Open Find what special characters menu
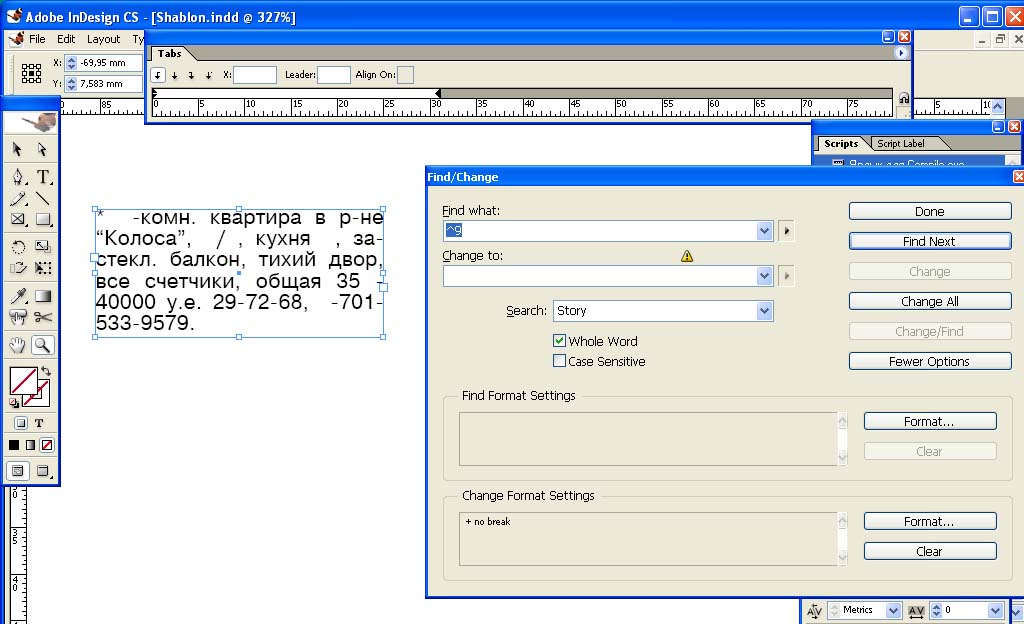 tap(787, 230)
